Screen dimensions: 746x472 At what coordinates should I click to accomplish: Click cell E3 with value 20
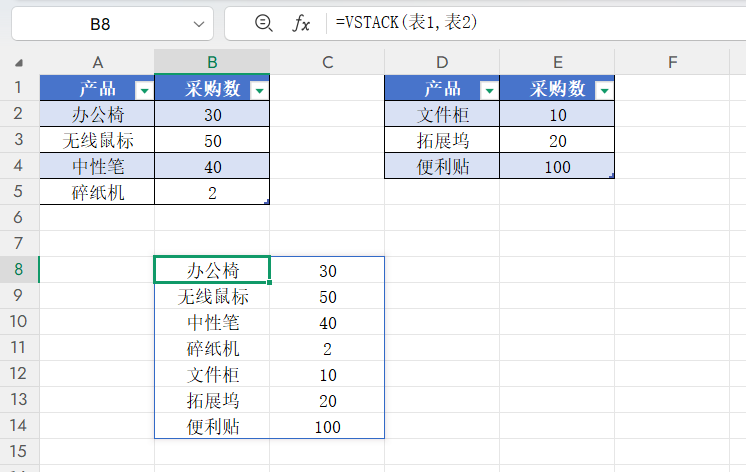557,140
